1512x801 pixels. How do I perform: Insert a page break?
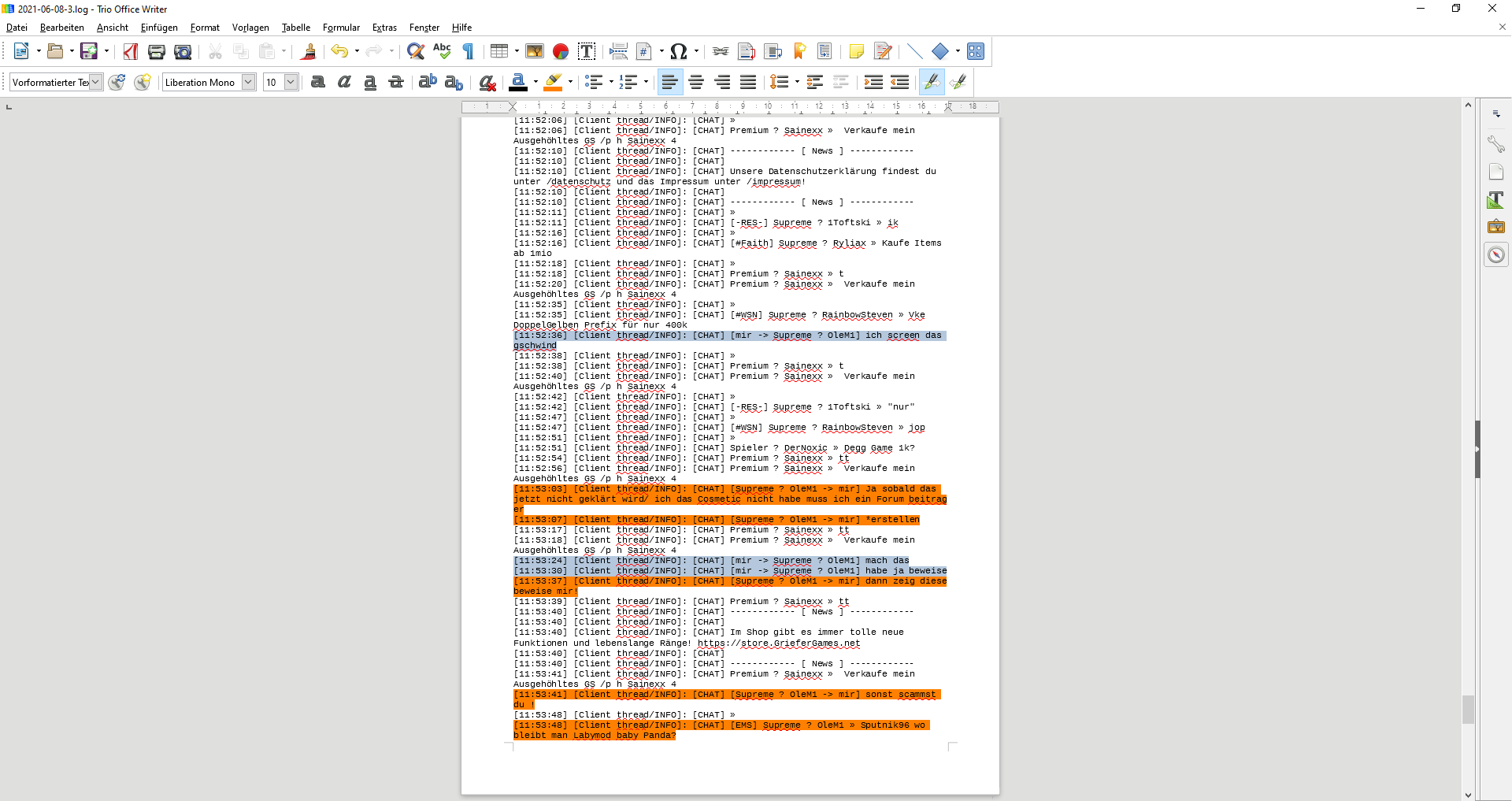(x=619, y=51)
